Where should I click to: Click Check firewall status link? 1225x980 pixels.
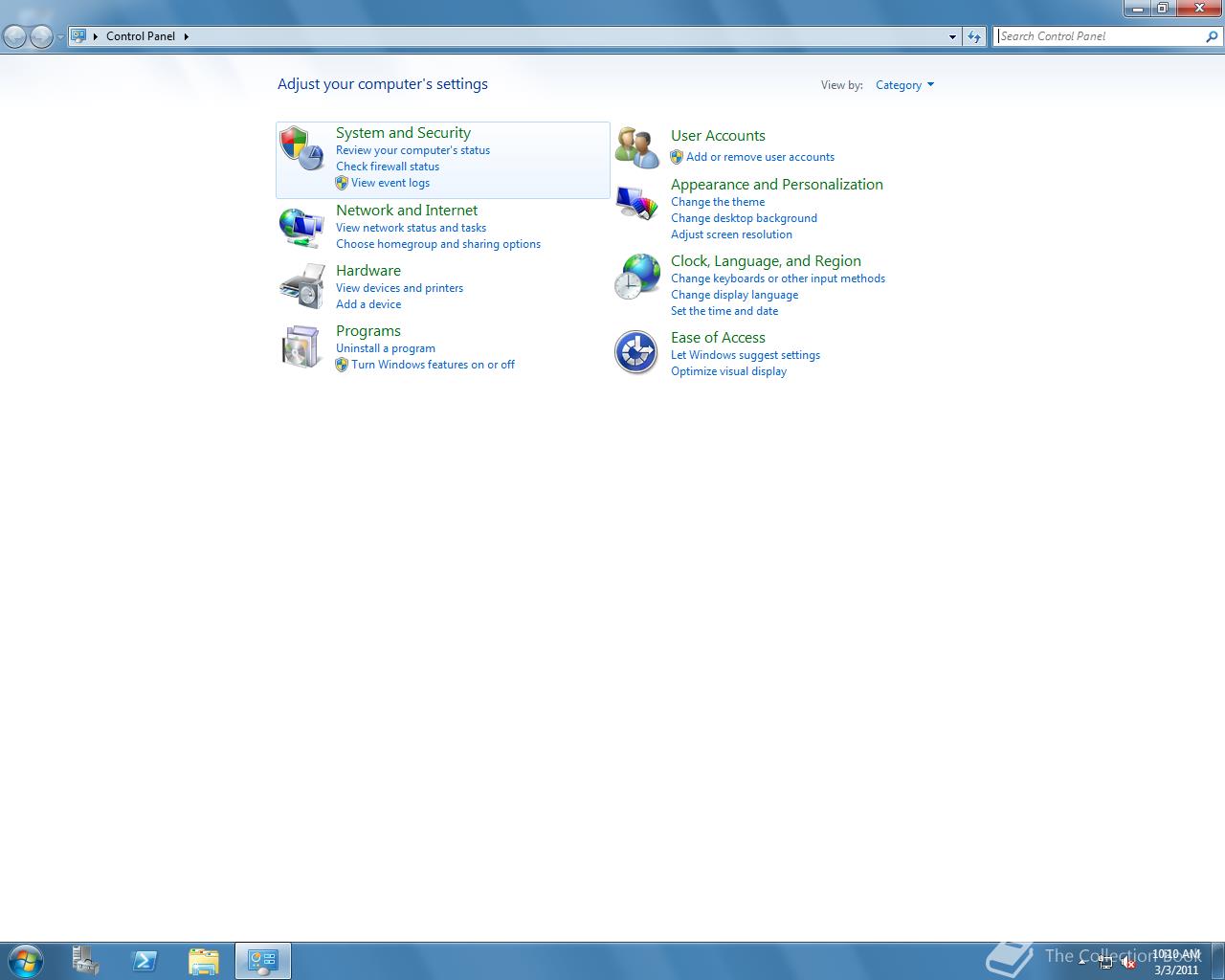(x=388, y=167)
